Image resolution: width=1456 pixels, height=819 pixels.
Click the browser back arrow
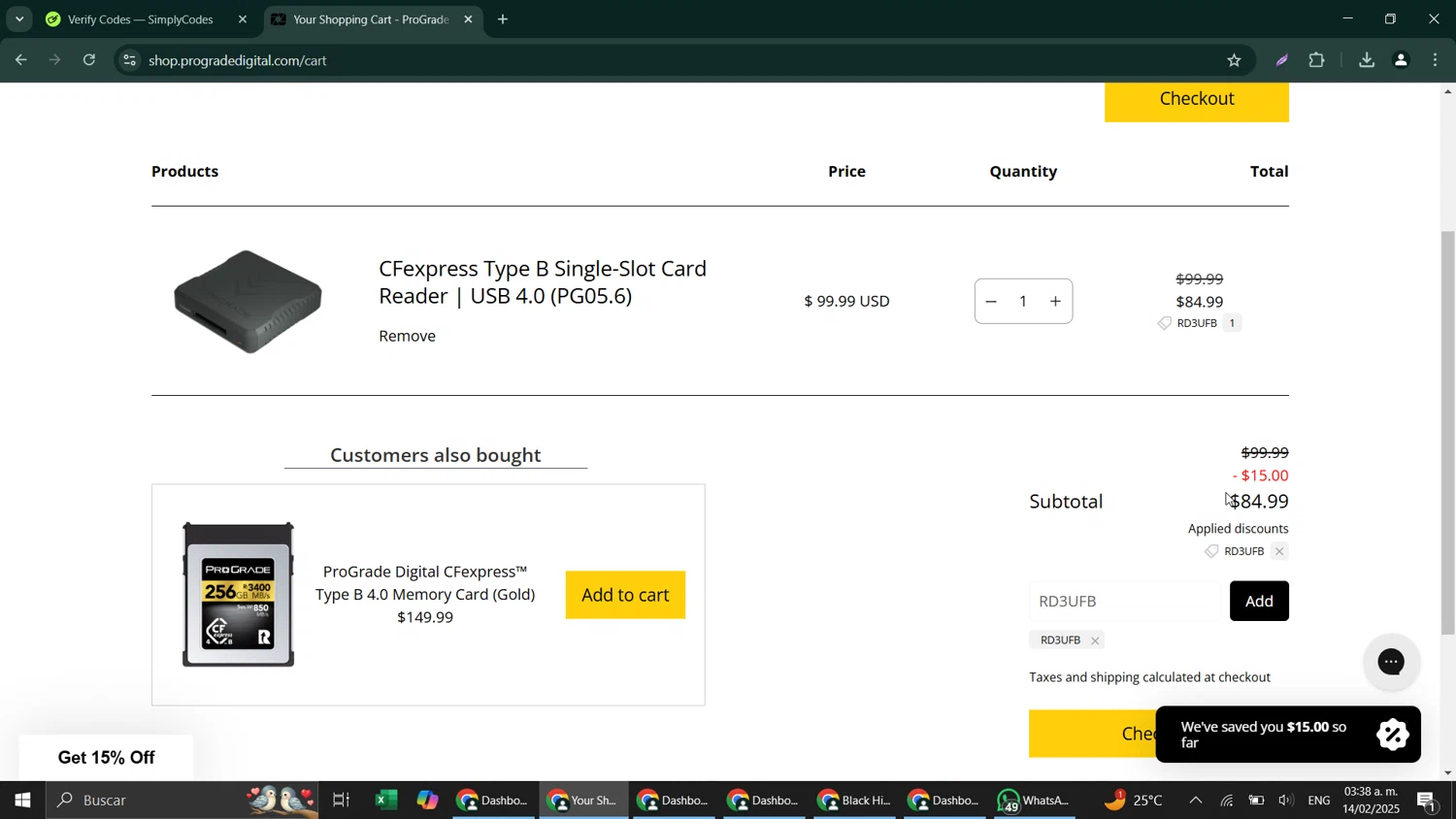(x=20, y=60)
